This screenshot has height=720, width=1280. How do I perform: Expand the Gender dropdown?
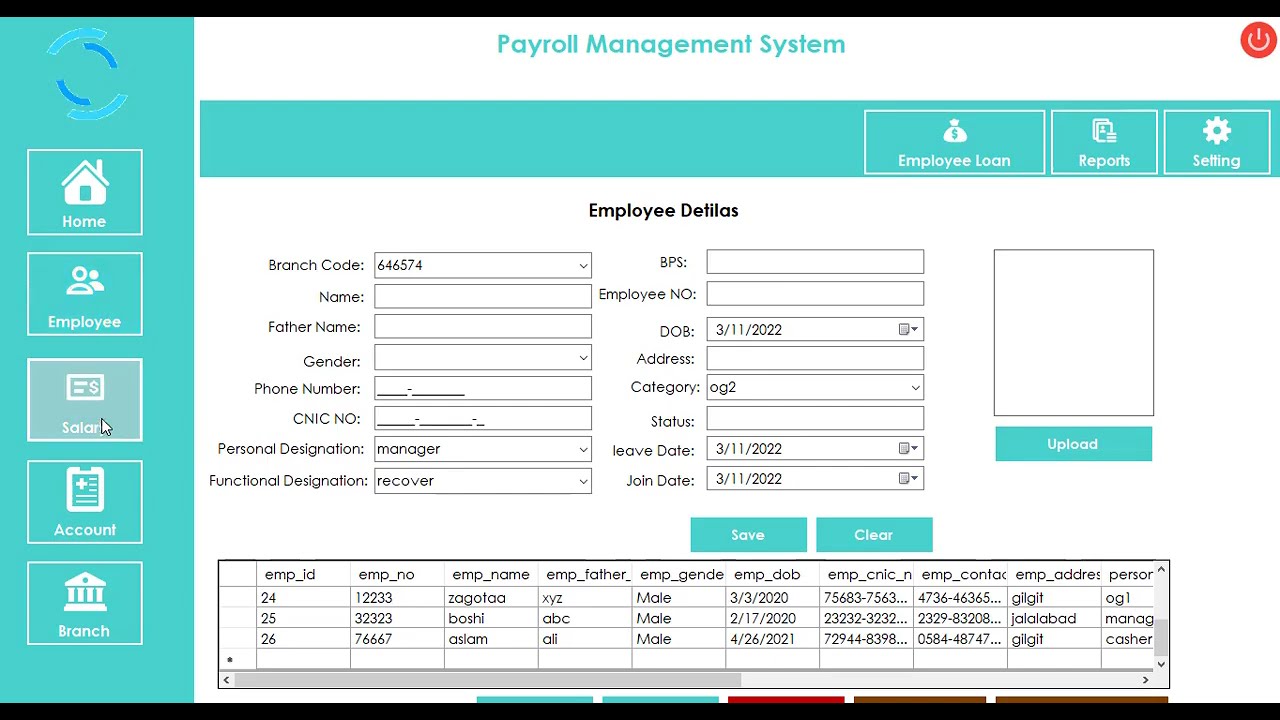[583, 358]
